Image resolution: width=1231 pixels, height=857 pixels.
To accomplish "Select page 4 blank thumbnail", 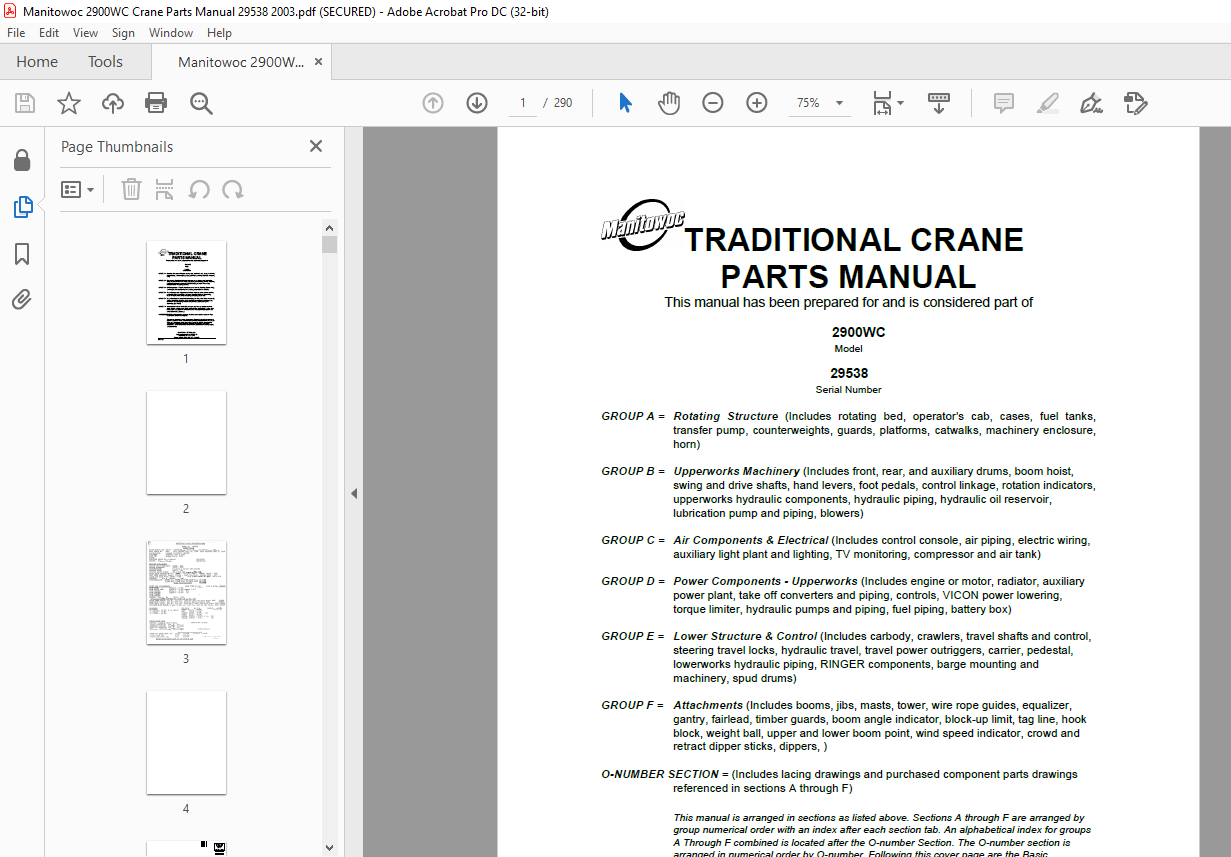I will pyautogui.click(x=186, y=743).
